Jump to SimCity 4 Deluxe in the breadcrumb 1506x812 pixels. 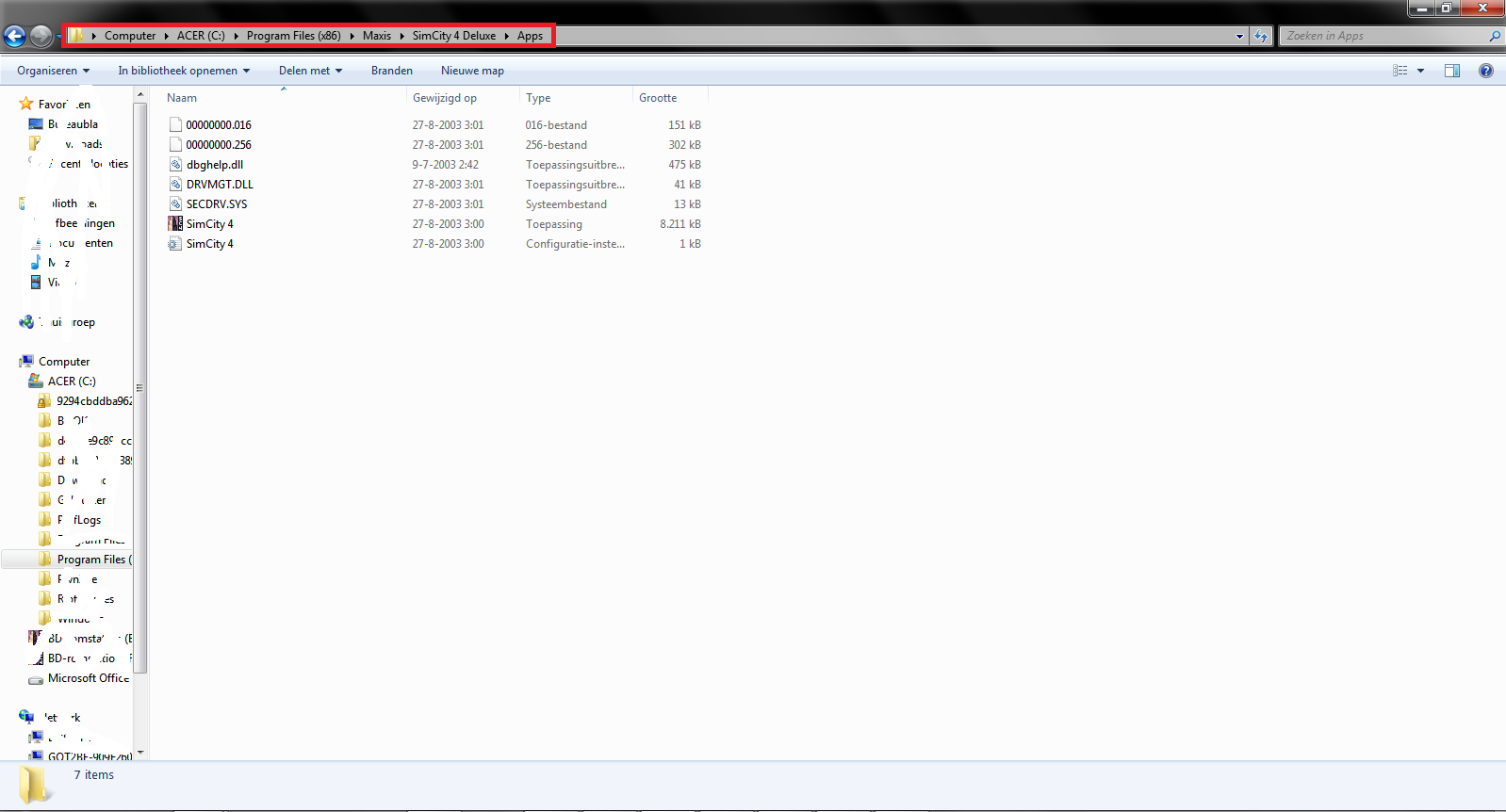(454, 36)
